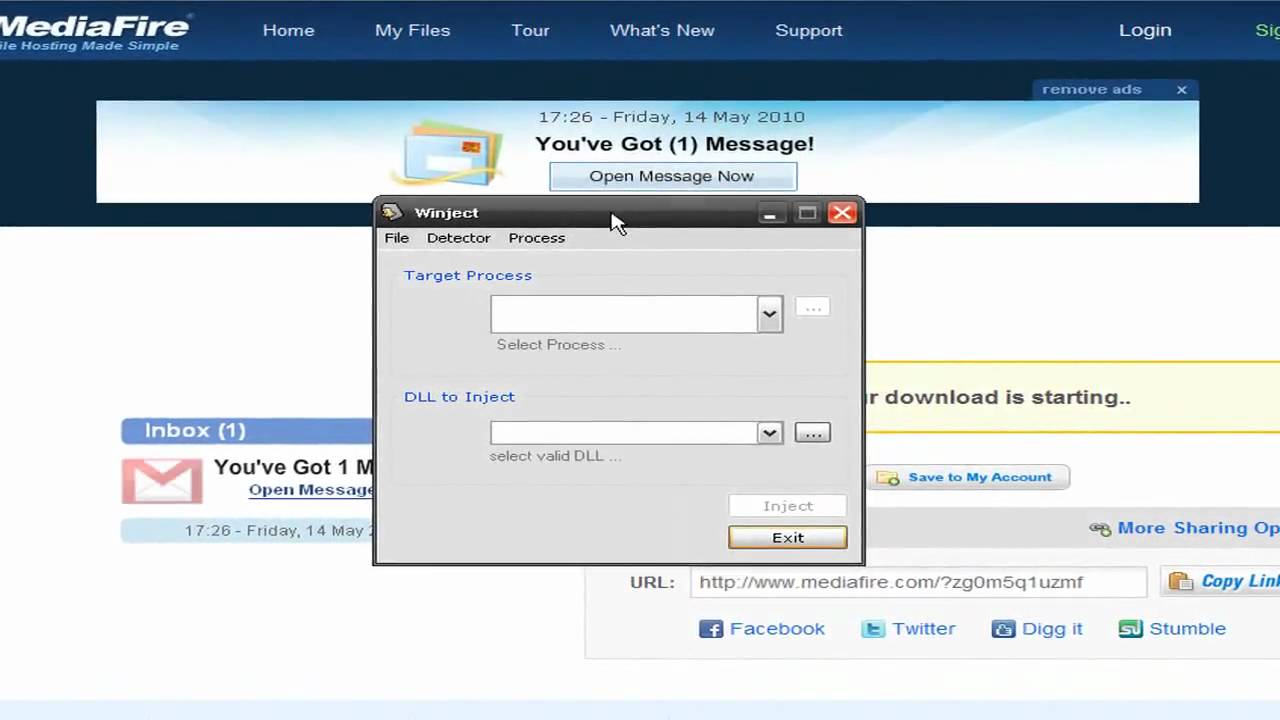
Task: Click Save to My Account button
Action: [x=970, y=477]
